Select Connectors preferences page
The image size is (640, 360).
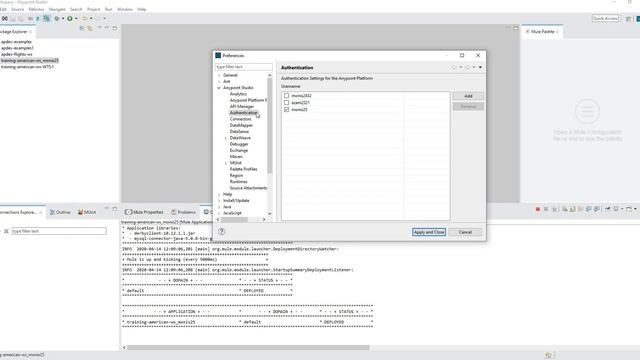(240, 119)
